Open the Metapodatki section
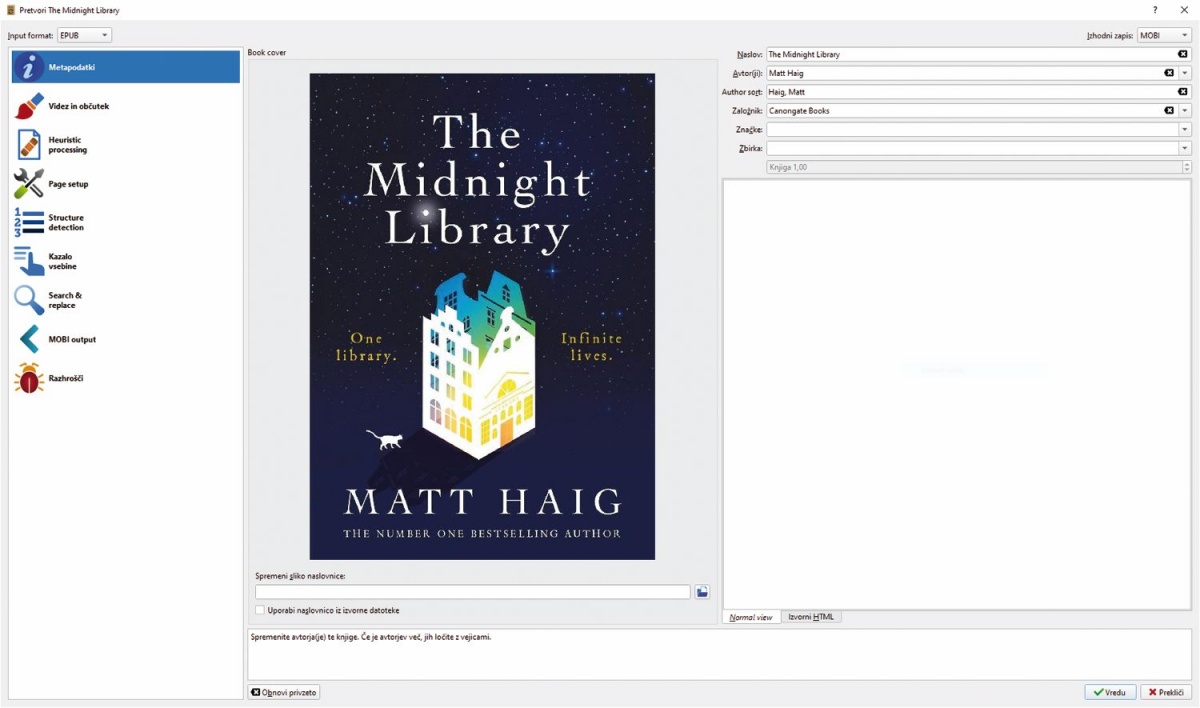 [x=125, y=67]
